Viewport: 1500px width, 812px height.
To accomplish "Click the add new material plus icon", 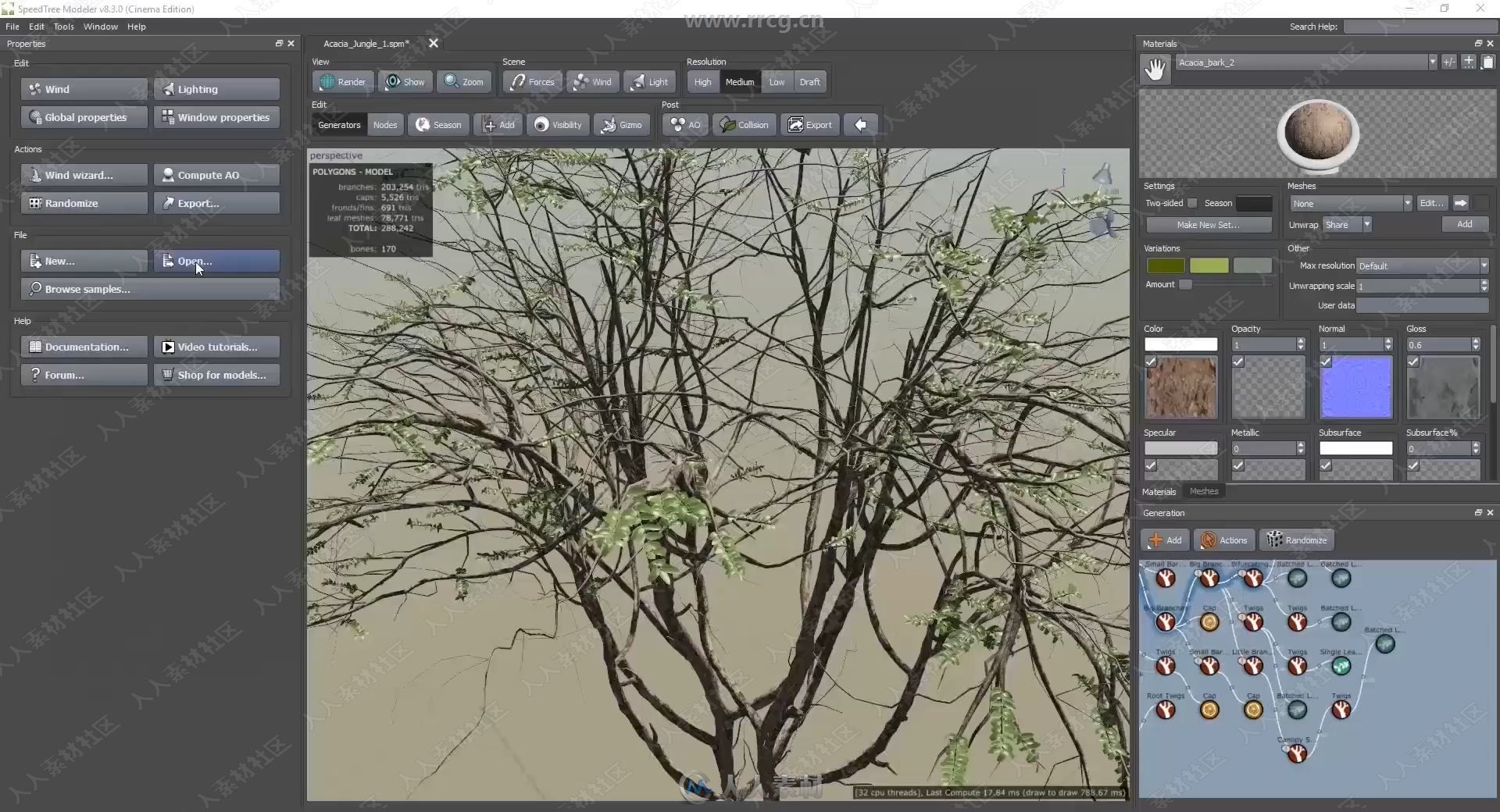I will 1469,62.
